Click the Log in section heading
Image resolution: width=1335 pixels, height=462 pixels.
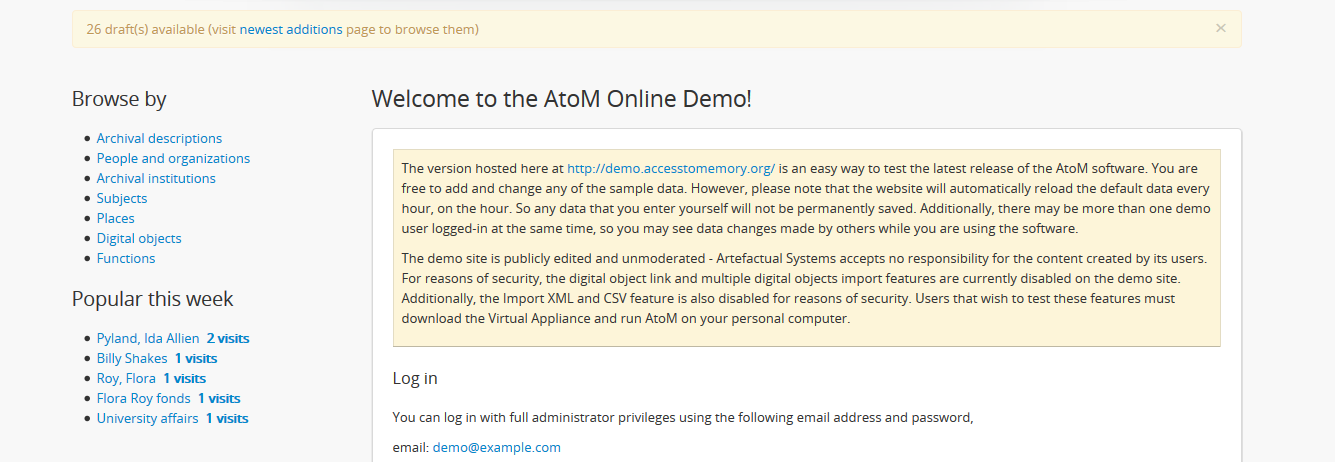click(x=415, y=378)
